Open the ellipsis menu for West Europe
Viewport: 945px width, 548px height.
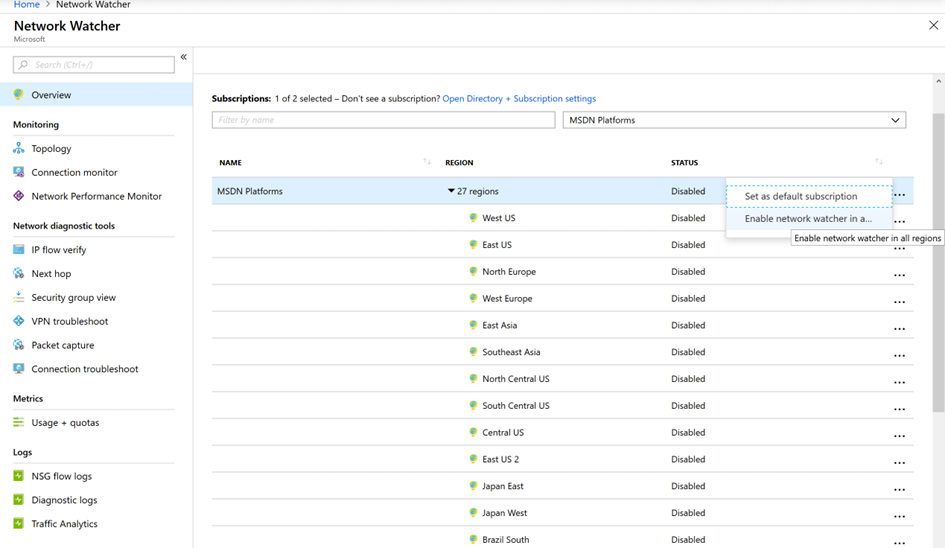(899, 301)
